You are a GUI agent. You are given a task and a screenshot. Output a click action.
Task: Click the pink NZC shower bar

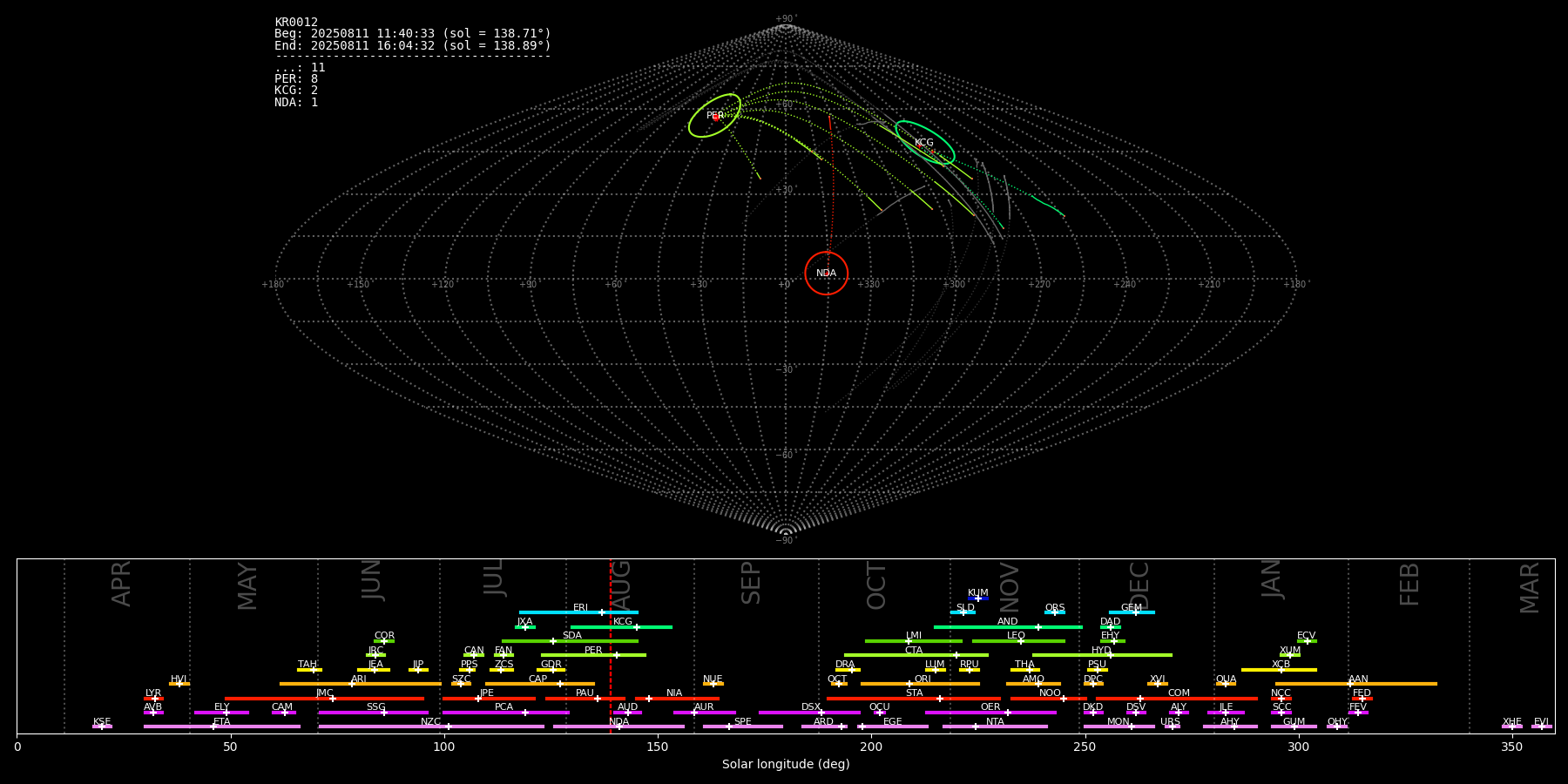[431, 727]
